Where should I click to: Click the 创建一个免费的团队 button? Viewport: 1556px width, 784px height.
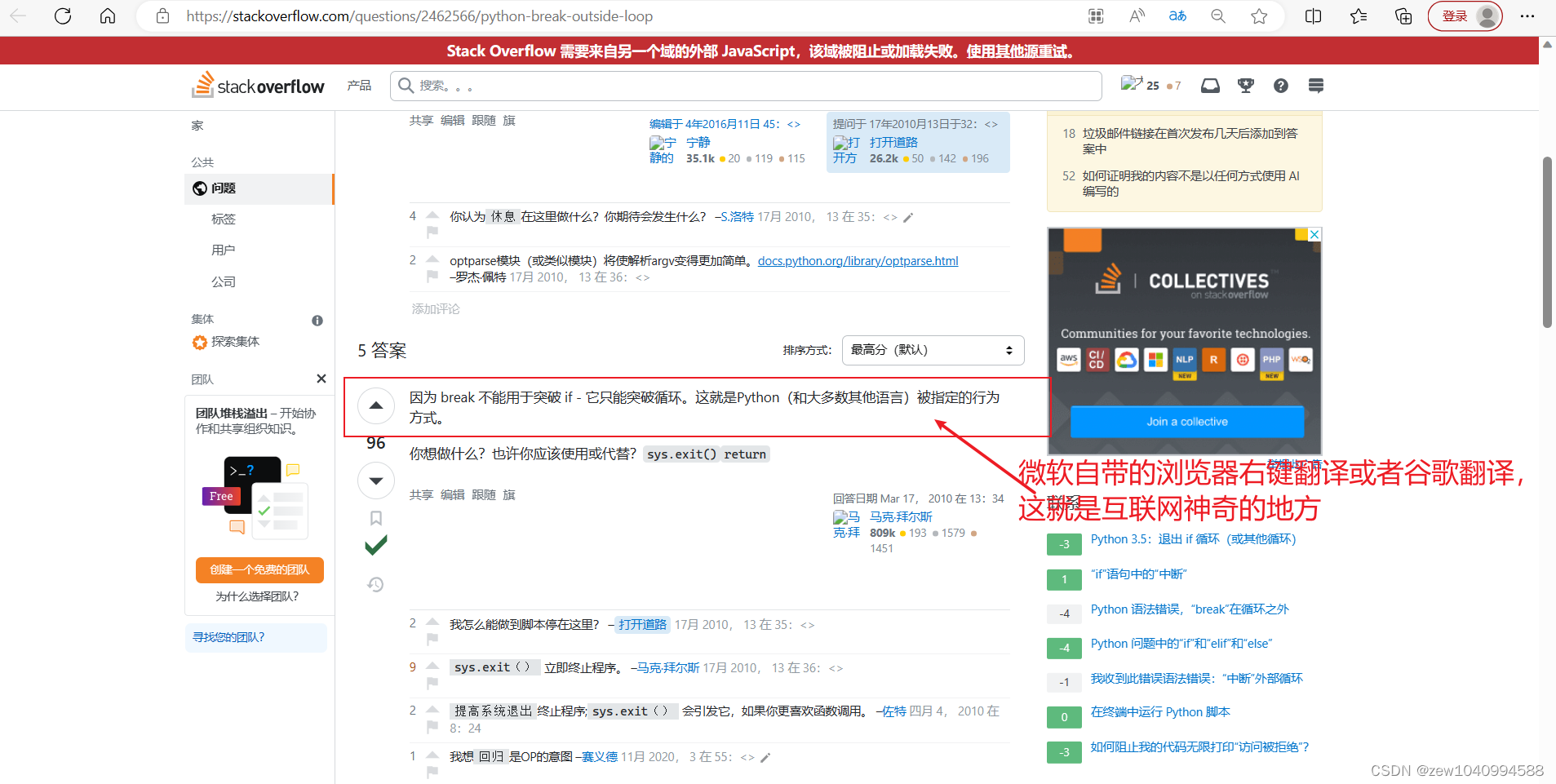tap(259, 569)
